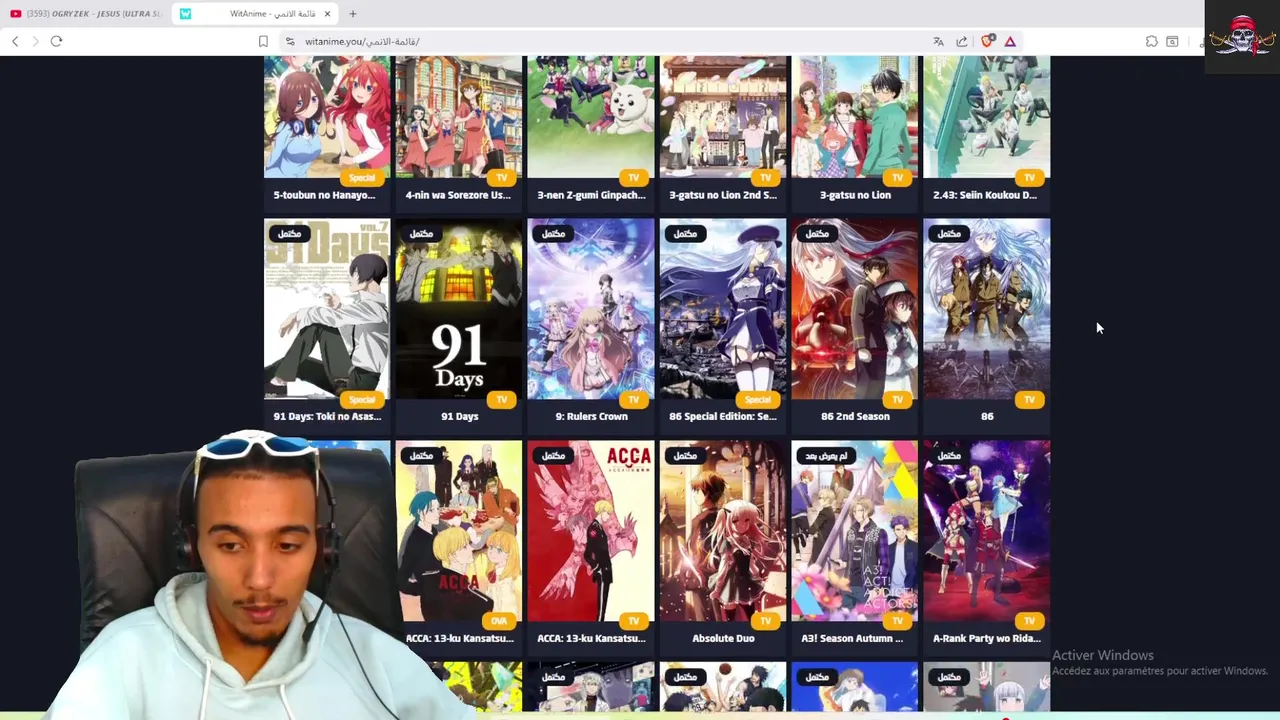1280x720 pixels.
Task: Click the TV badge on 2.43: Seiin Koukou
Action: pyautogui.click(x=1029, y=178)
